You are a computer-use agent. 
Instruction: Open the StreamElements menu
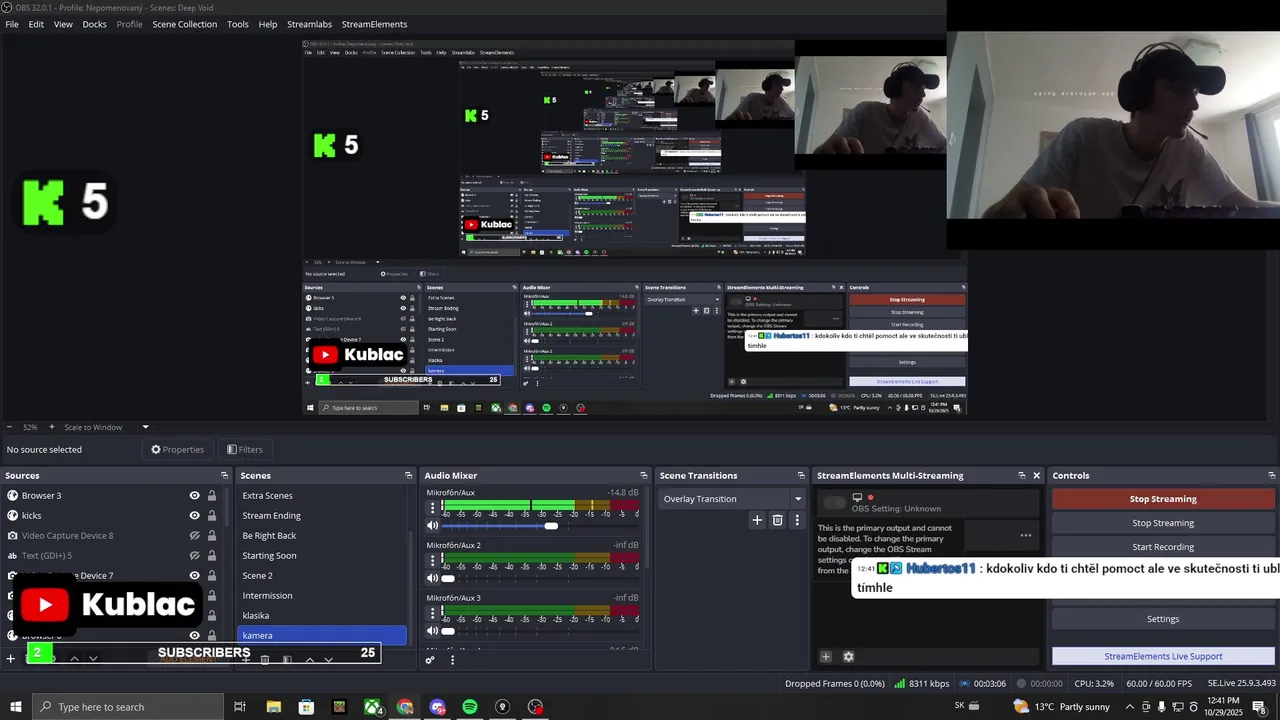(x=374, y=24)
